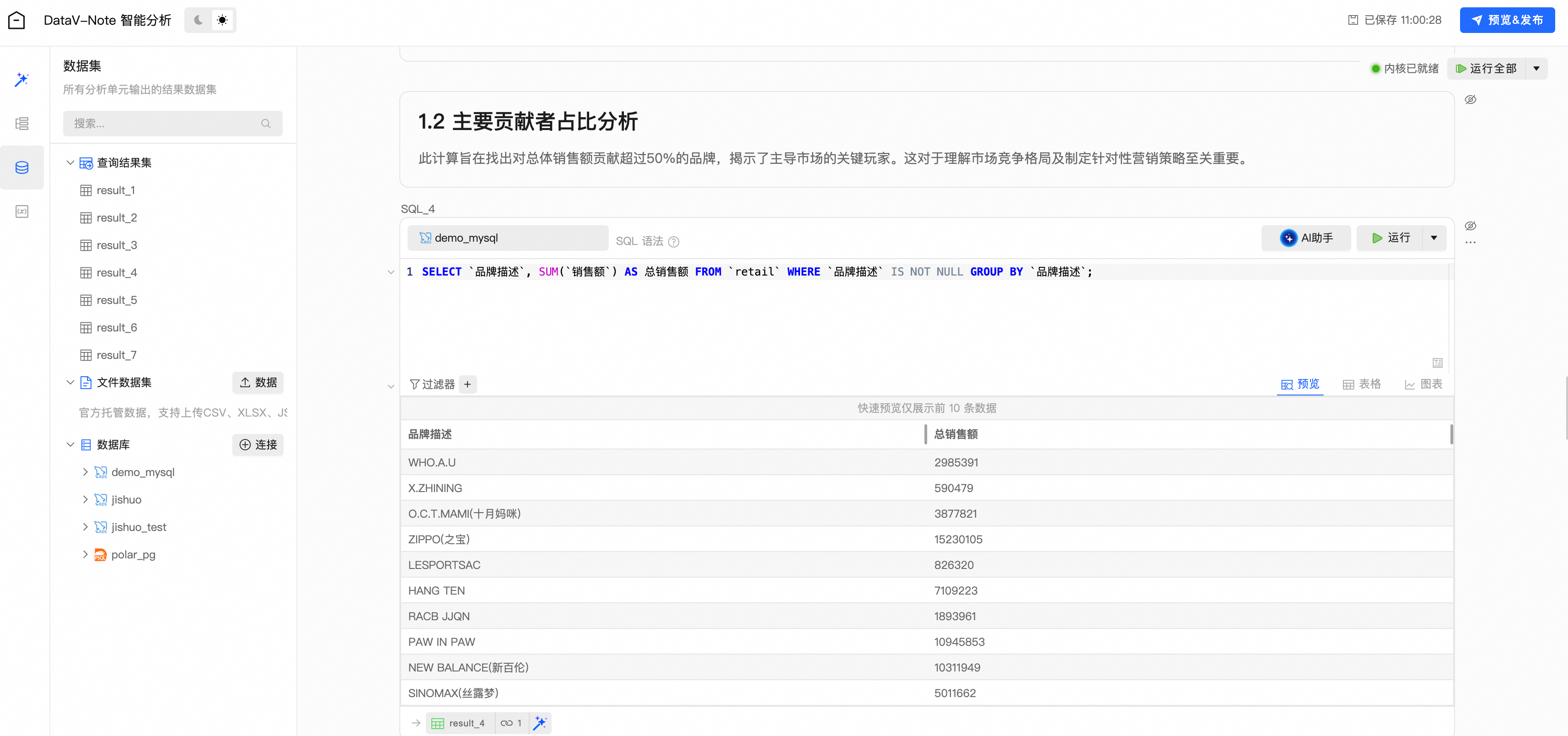Click the SQL syntax help question icon
Screen dimensions: 1568x736
click(673, 241)
